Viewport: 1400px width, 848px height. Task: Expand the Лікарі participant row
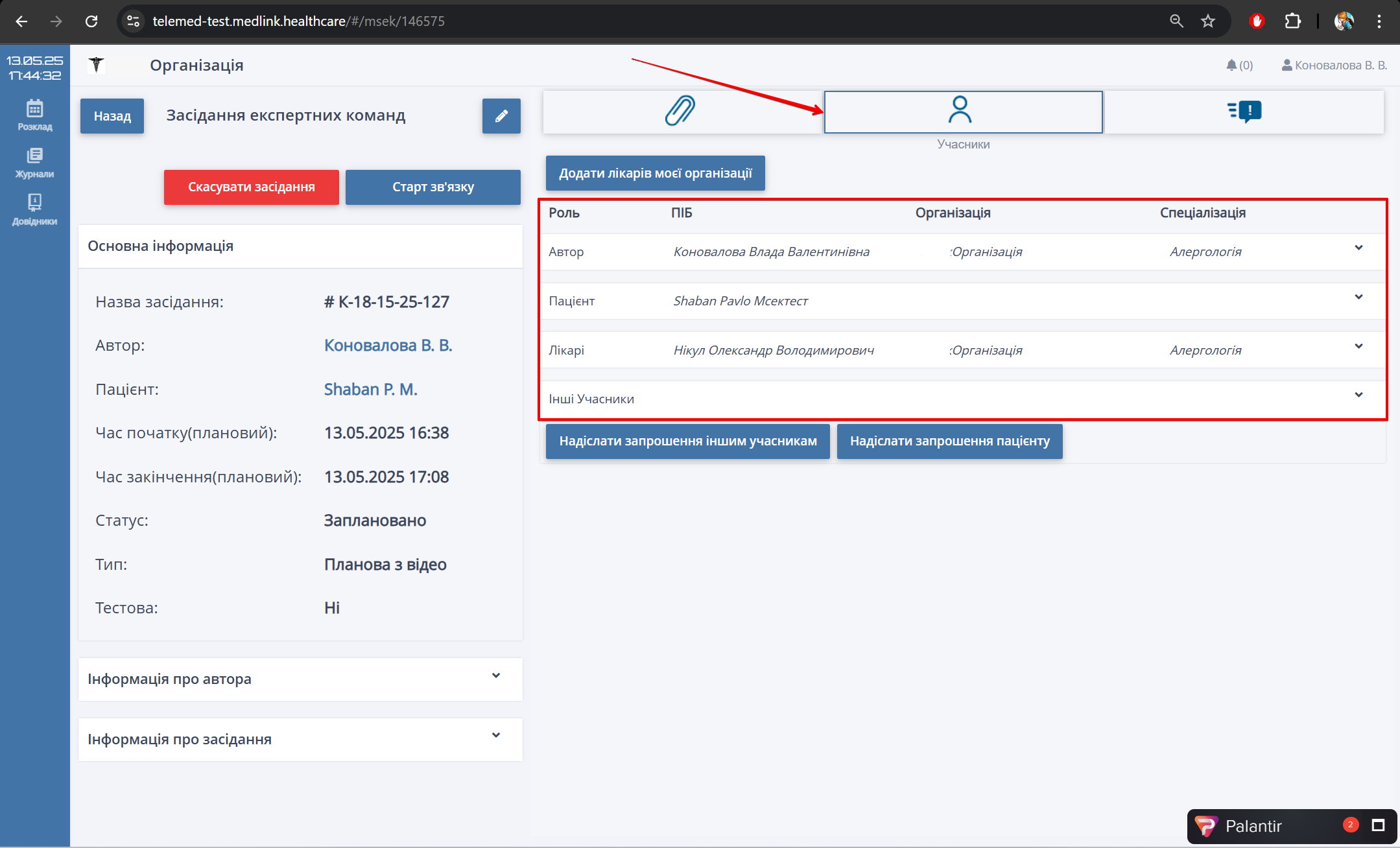(1358, 346)
